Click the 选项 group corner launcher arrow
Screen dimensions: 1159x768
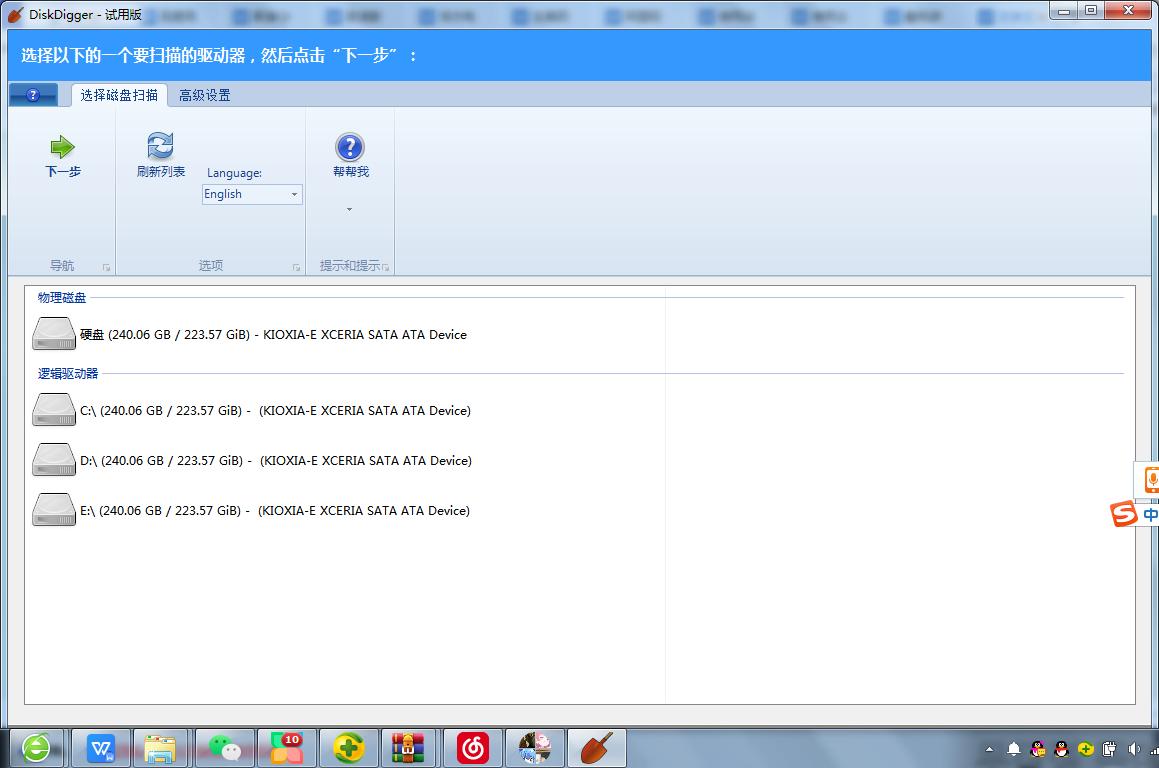pyautogui.click(x=296, y=266)
